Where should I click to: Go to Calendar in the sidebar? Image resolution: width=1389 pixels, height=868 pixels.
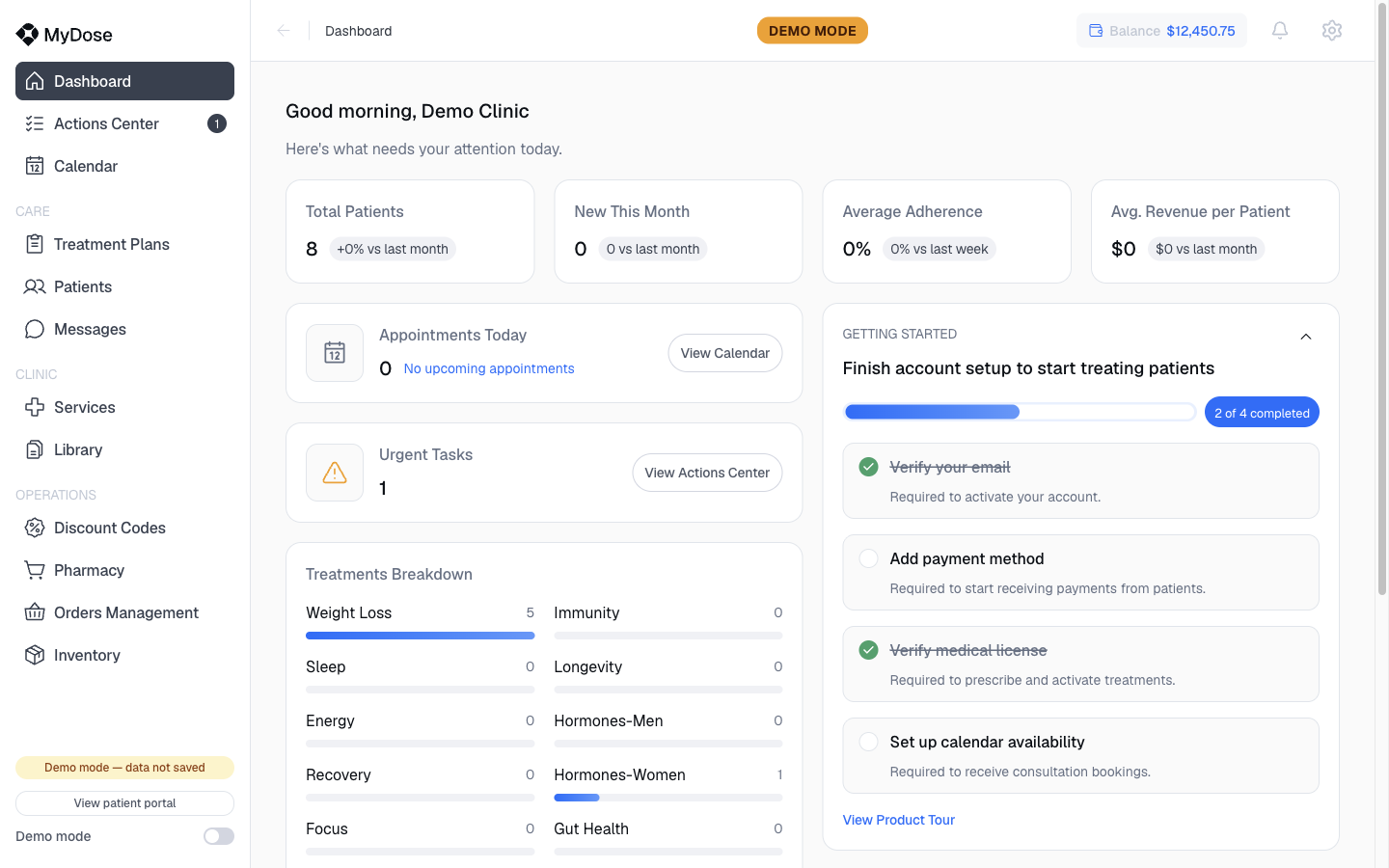[124, 166]
